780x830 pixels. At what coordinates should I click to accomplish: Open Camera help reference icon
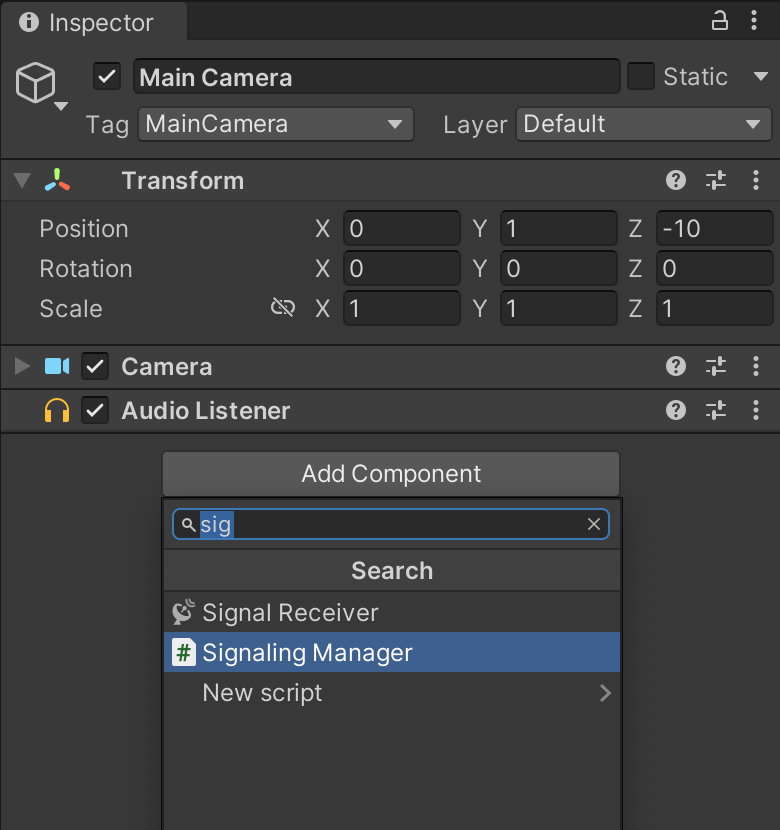coord(676,366)
